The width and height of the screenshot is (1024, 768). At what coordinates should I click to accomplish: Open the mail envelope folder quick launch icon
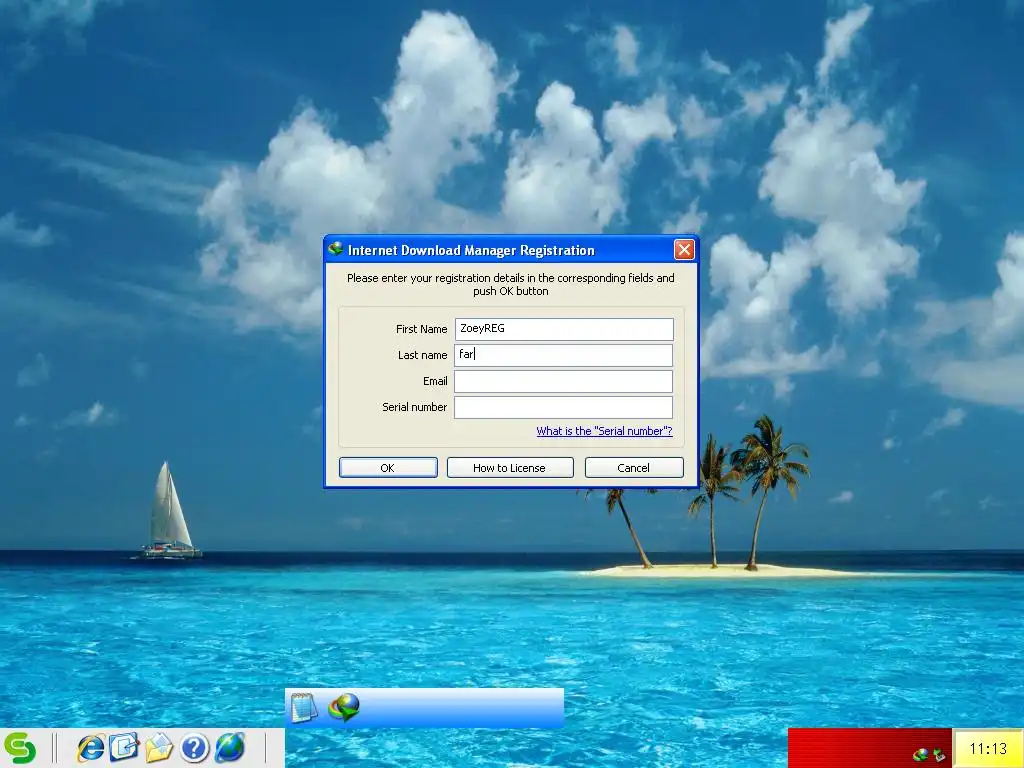click(159, 748)
